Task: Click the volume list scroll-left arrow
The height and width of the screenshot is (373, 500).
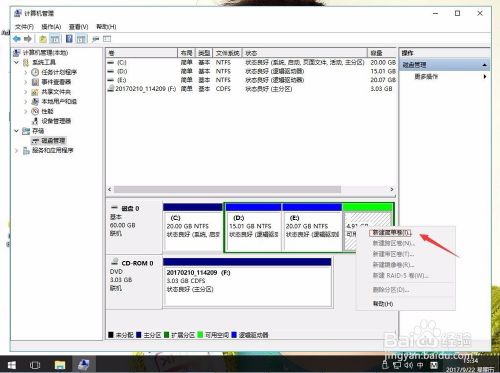Action: 110,189
